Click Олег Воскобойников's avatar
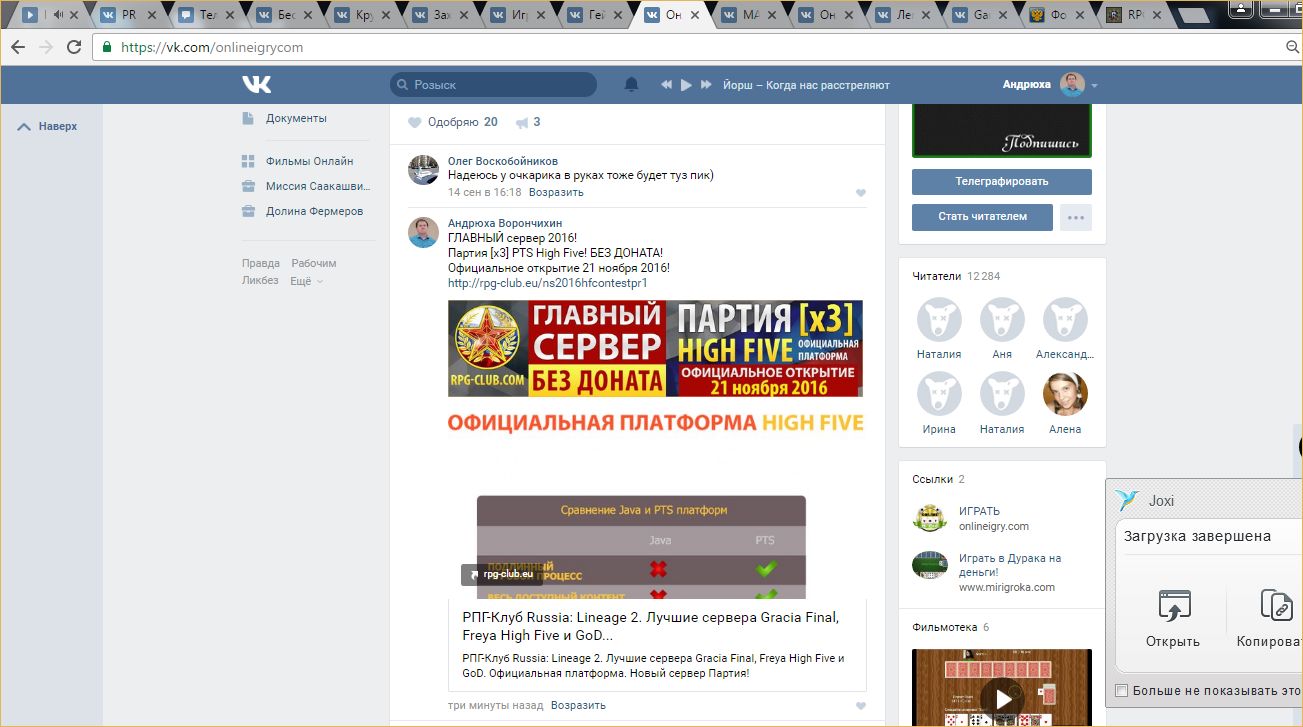This screenshot has width=1303, height=727. [423, 170]
